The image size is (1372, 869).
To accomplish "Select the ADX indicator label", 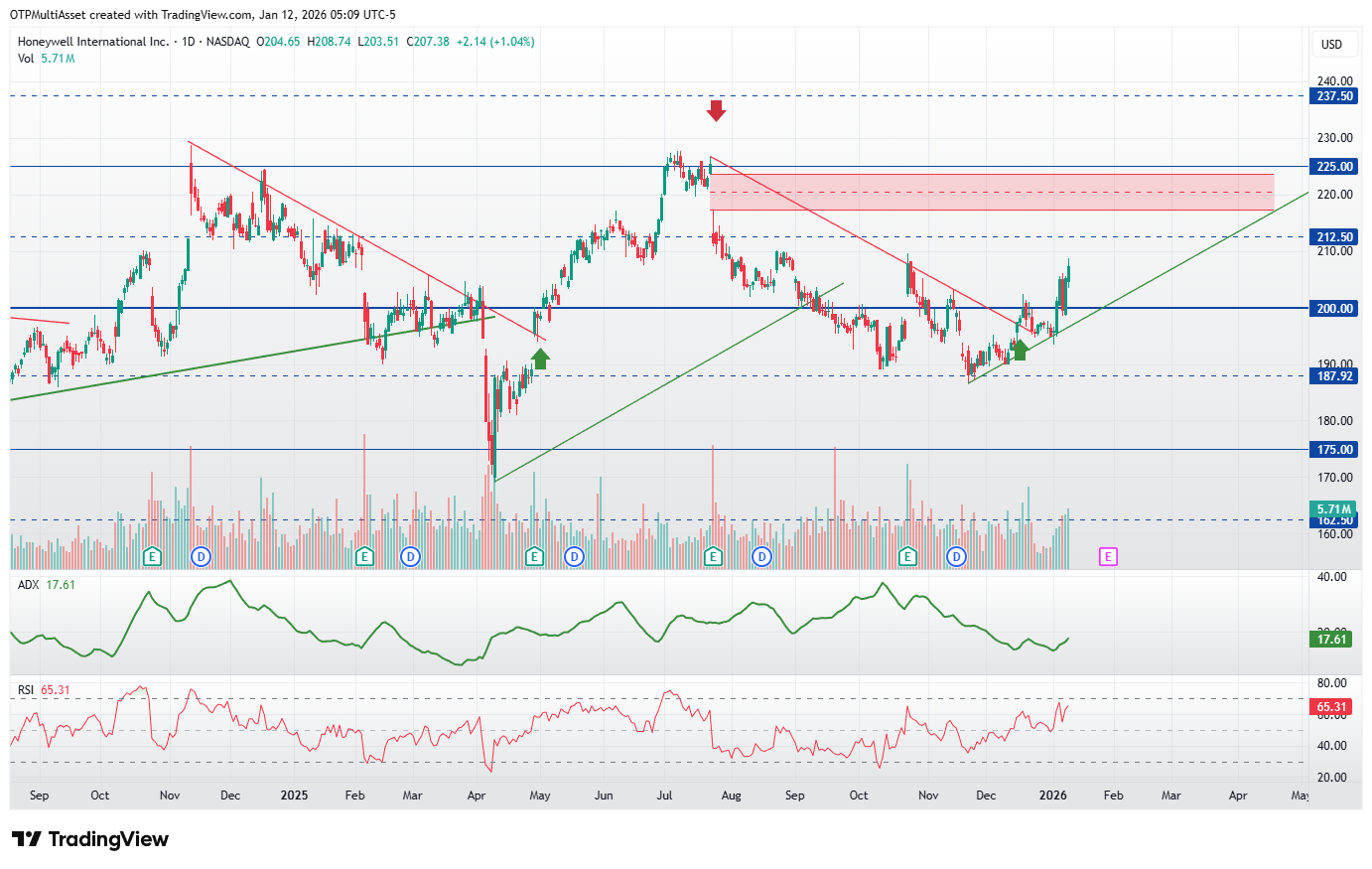I will [28, 585].
